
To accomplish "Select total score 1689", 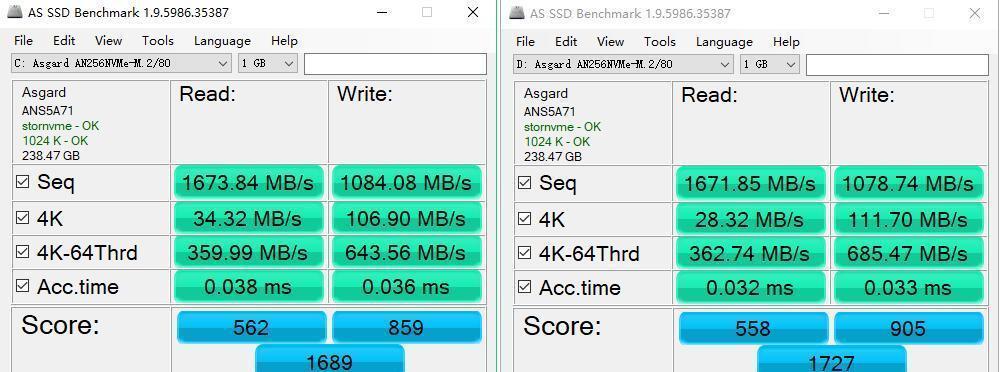I will click(x=330, y=359).
